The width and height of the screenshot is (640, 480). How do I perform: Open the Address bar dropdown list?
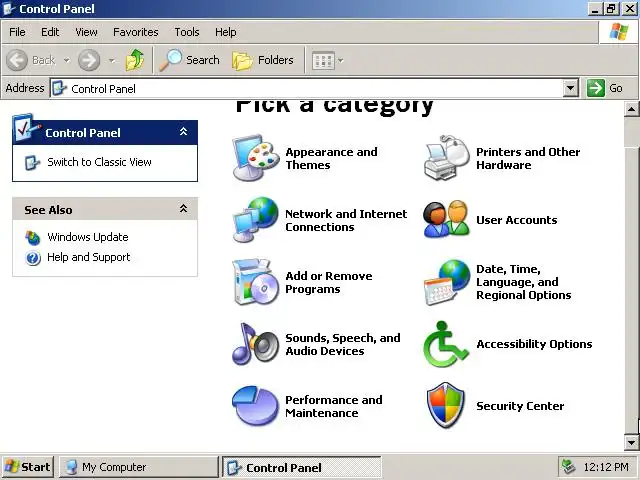(x=570, y=88)
